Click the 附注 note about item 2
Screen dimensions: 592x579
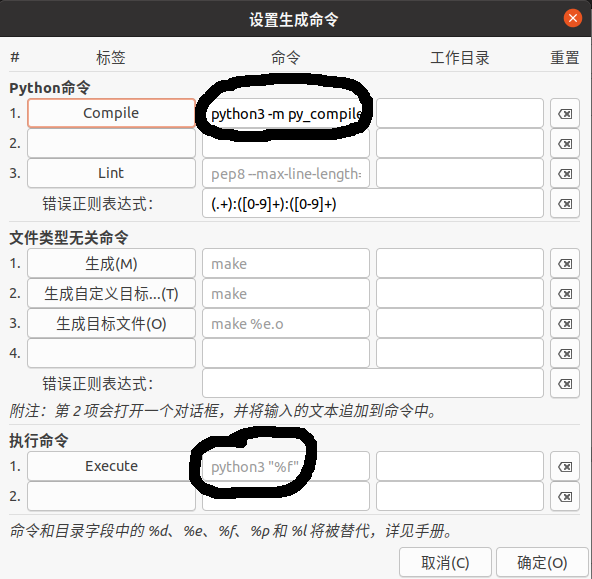[223, 411]
